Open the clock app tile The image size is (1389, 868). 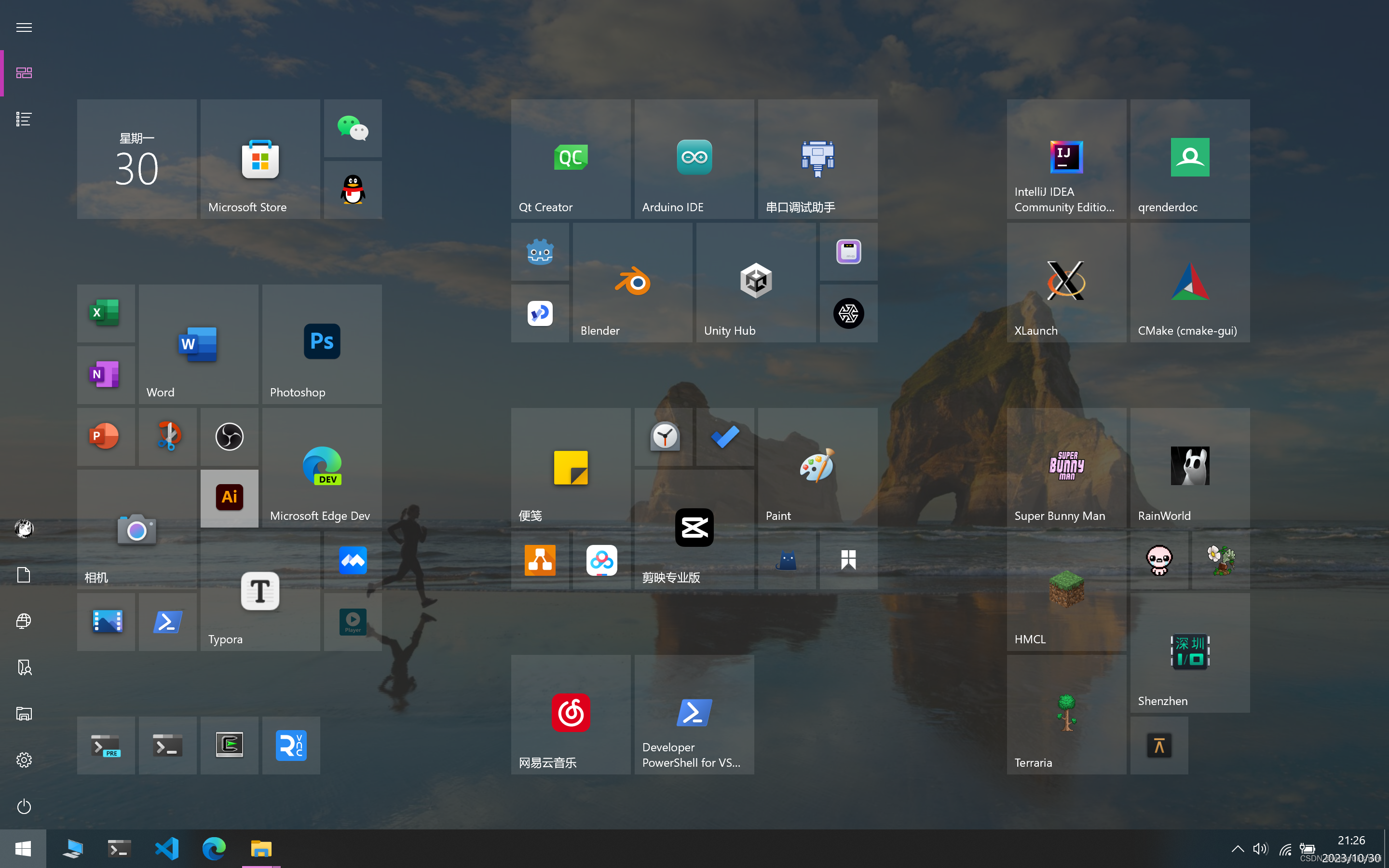pyautogui.click(x=664, y=437)
